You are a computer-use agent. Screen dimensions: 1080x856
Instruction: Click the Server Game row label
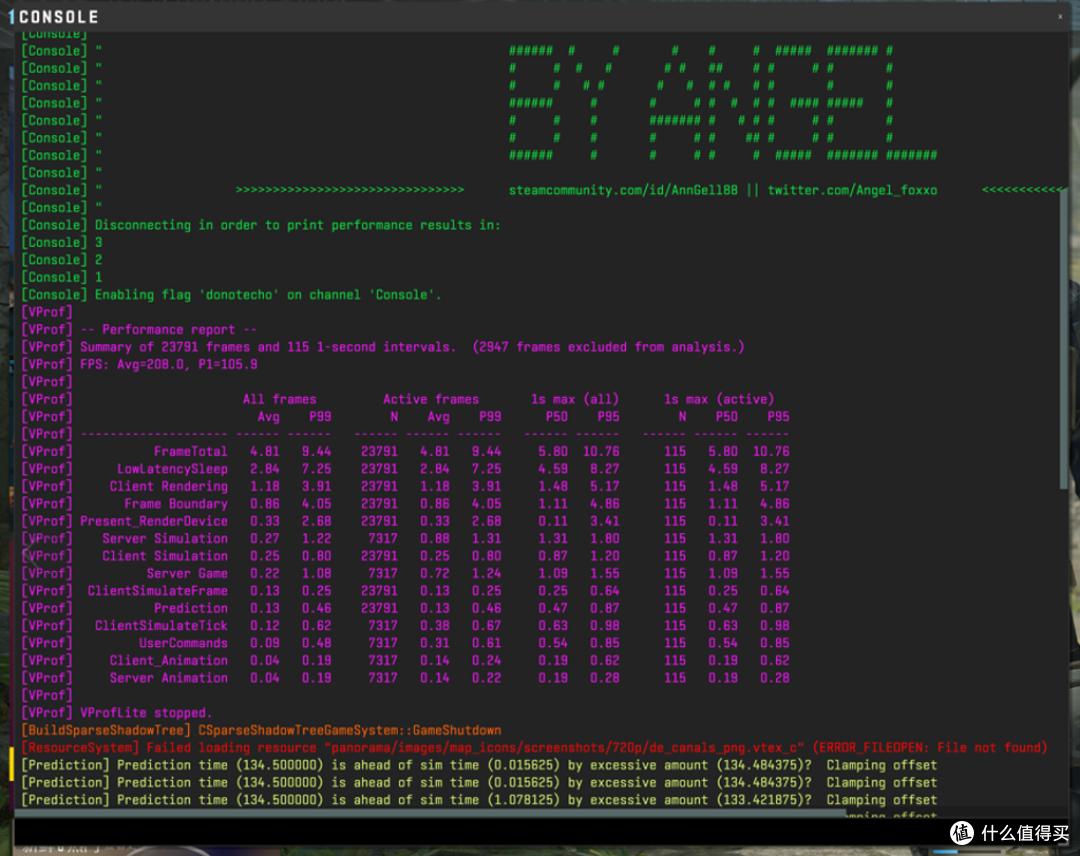187,574
